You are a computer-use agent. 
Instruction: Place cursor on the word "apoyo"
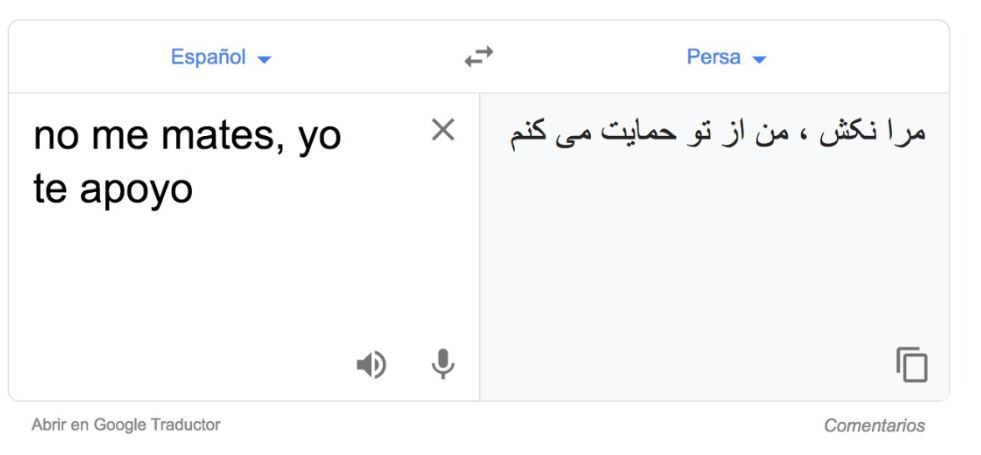click(140, 190)
